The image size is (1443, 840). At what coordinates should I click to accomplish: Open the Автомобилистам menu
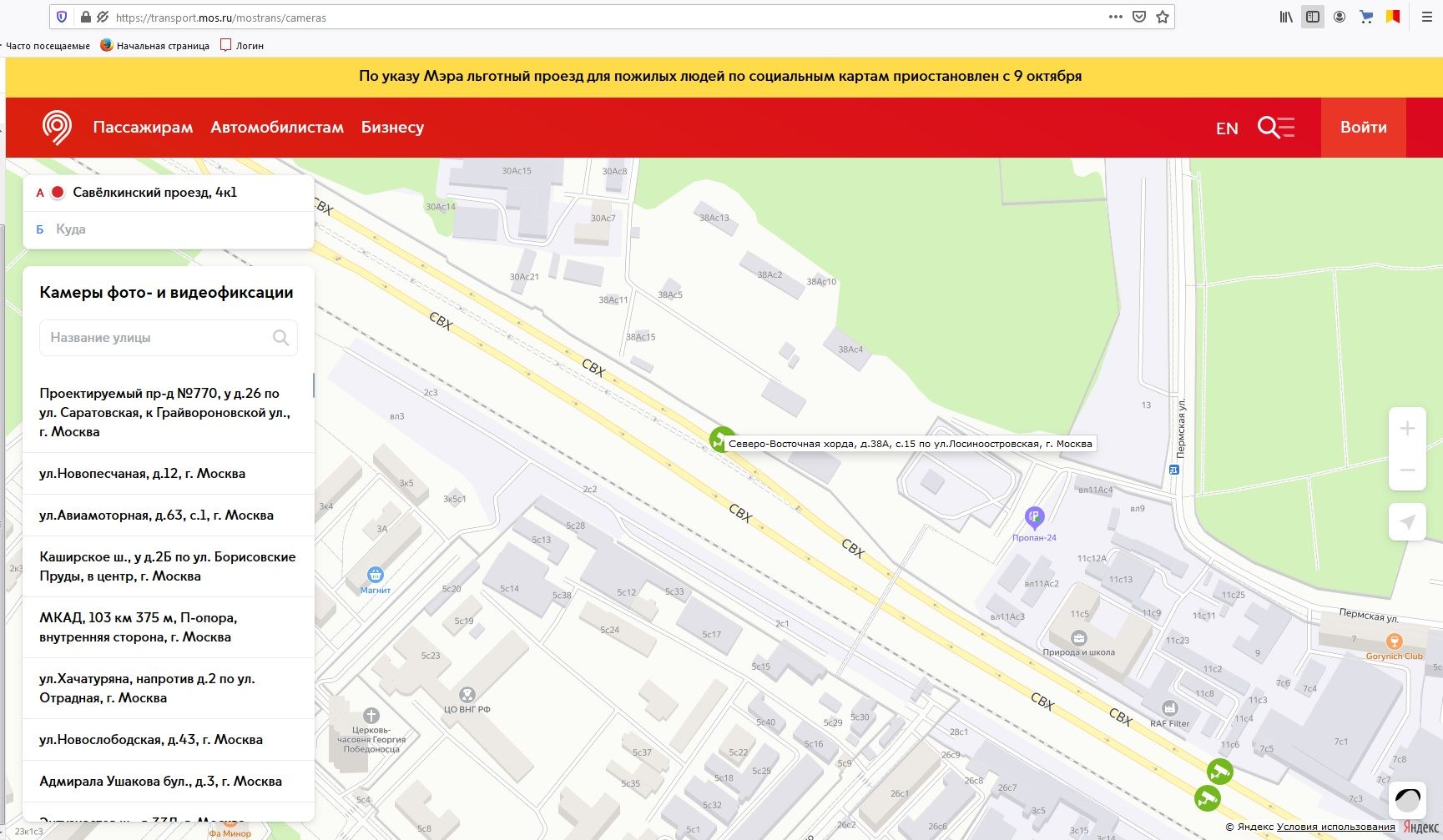click(x=277, y=128)
